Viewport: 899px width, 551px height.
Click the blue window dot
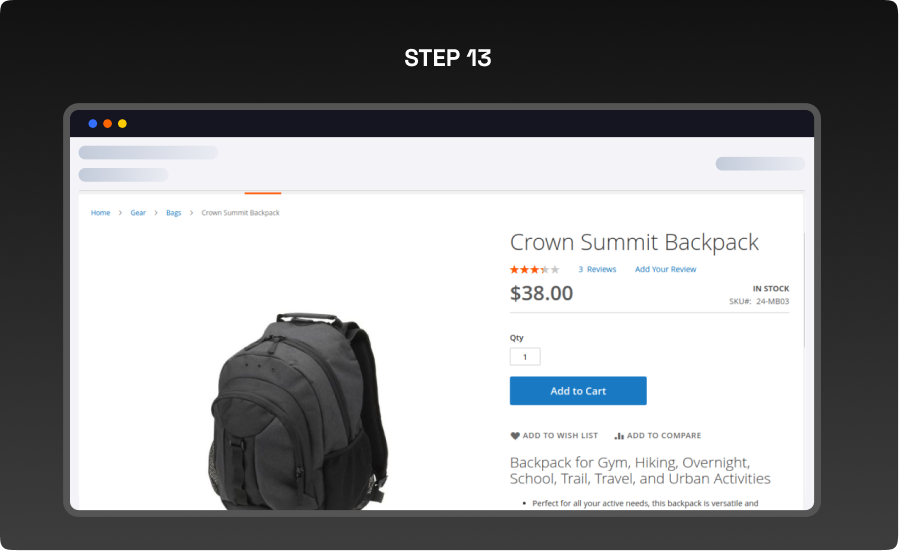coord(93,124)
